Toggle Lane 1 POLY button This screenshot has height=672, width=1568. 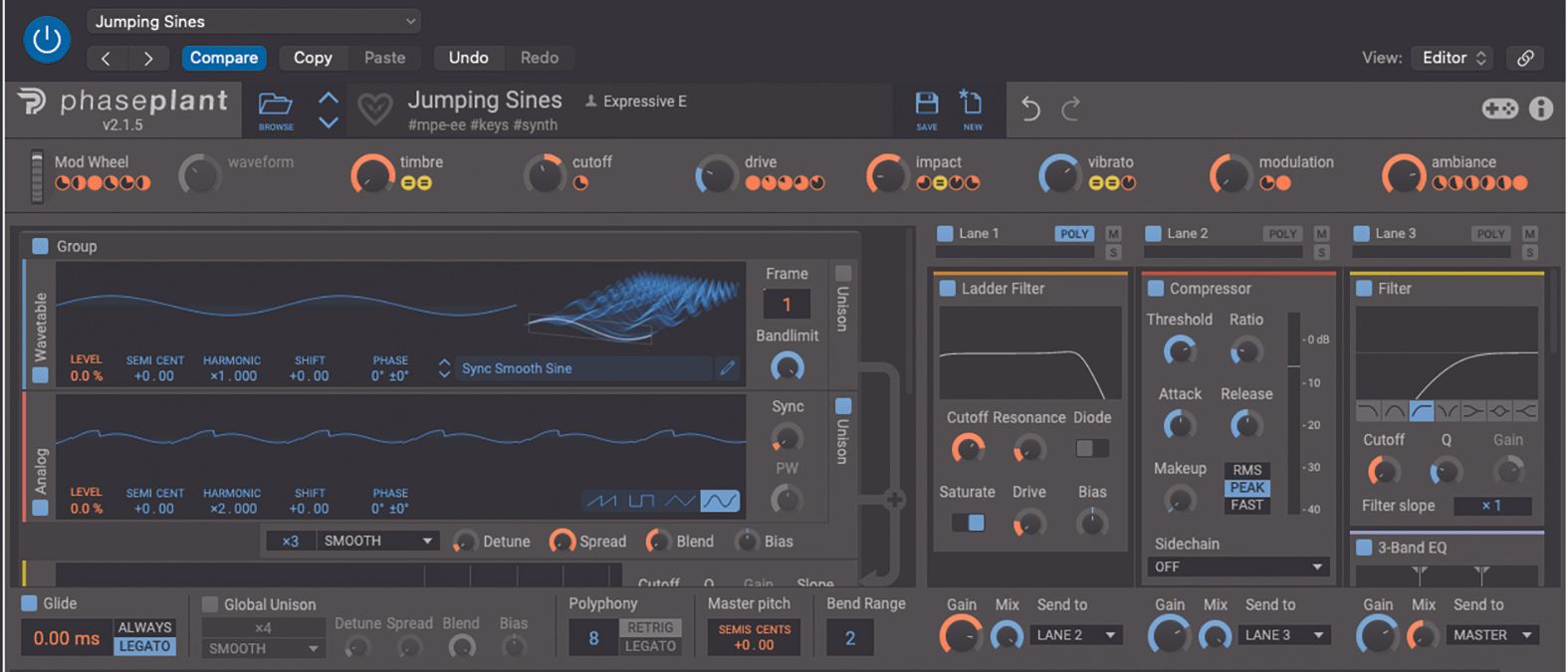tap(1074, 233)
